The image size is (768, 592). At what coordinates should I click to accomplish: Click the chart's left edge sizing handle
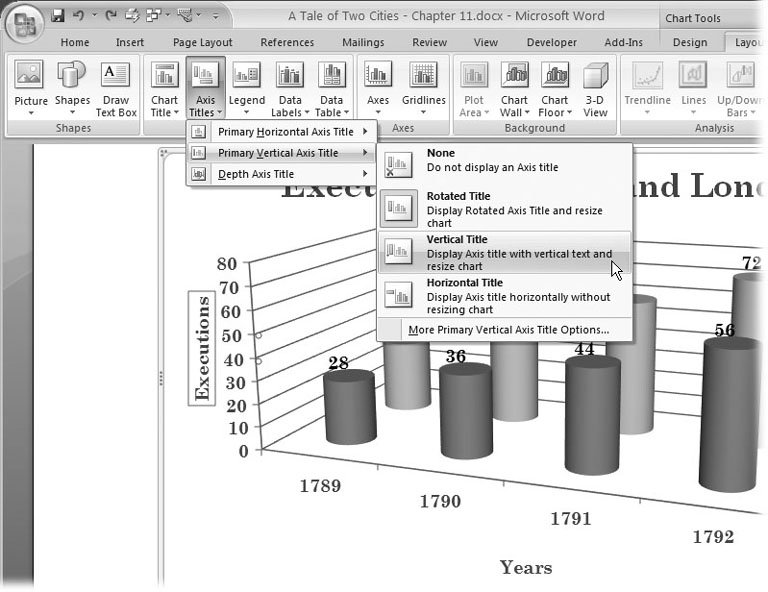[x=161, y=378]
